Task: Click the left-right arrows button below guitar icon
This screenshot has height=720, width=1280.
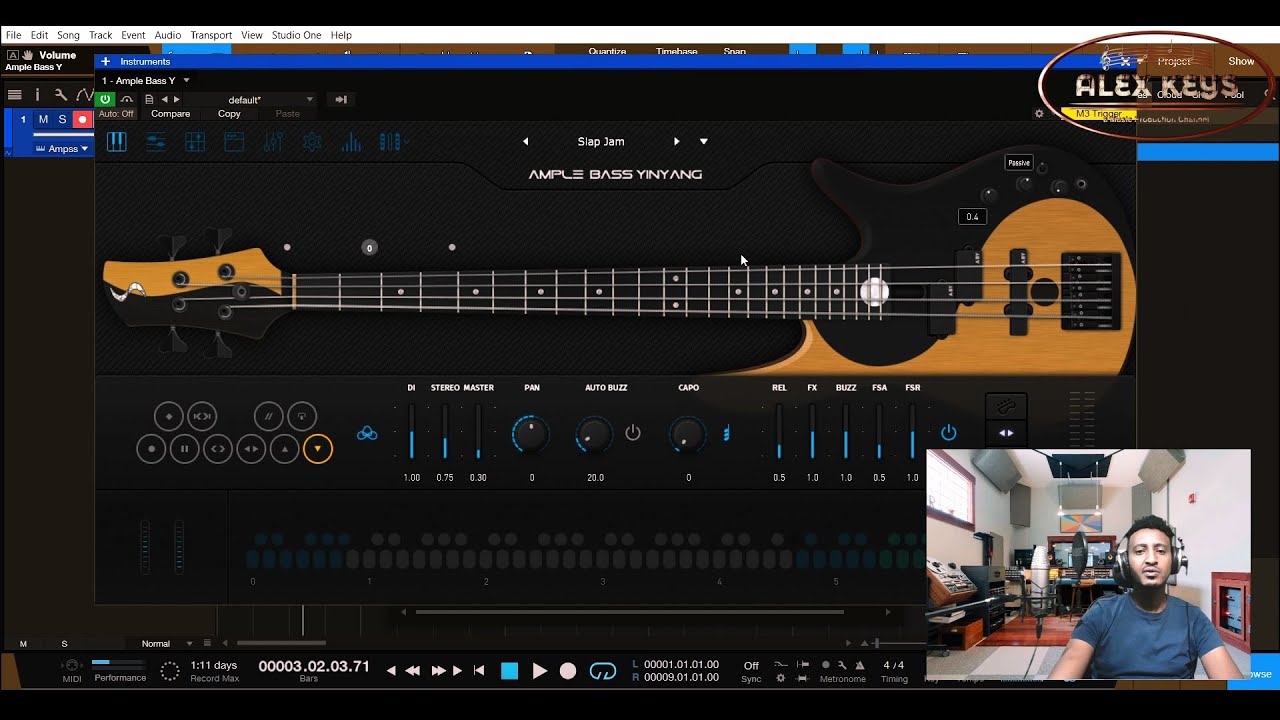Action: (1006, 433)
